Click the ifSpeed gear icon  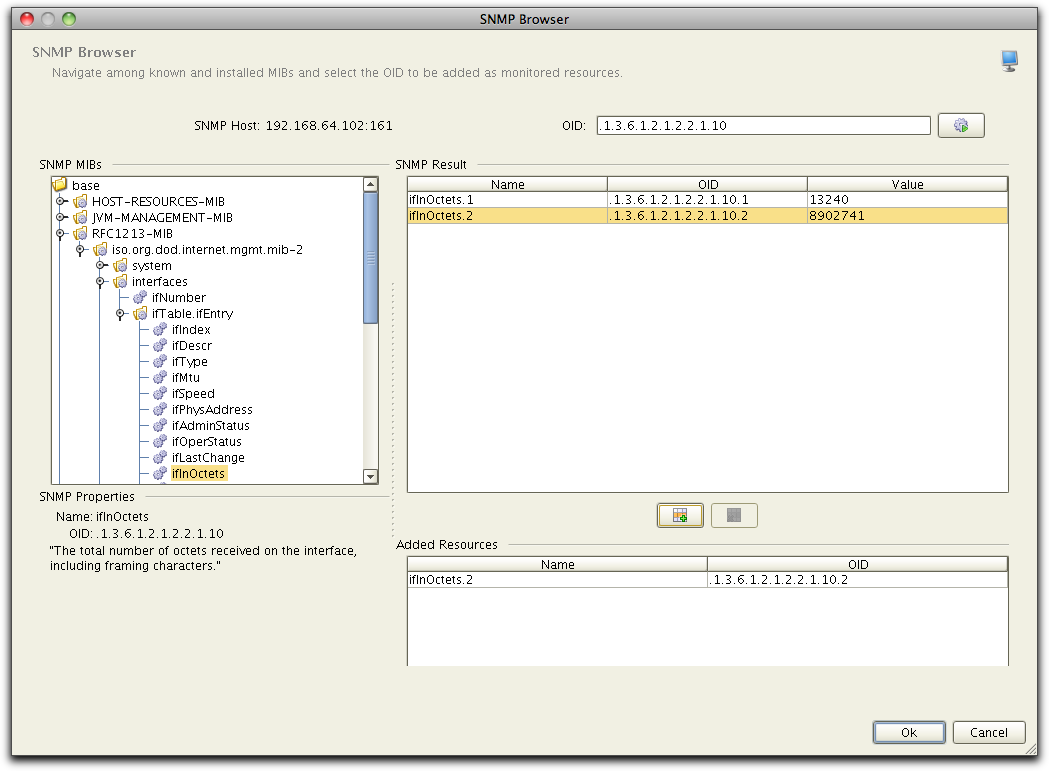(160, 394)
